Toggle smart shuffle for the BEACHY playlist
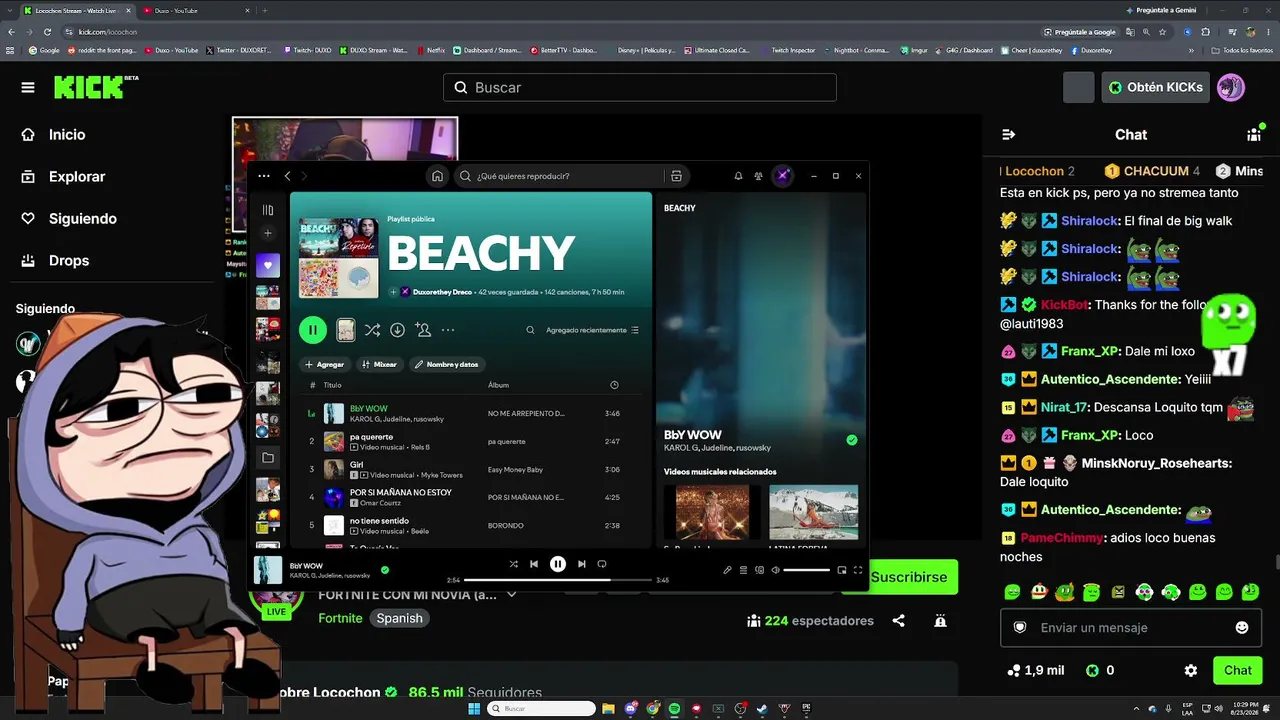Viewport: 1280px width, 720px height. (x=372, y=330)
